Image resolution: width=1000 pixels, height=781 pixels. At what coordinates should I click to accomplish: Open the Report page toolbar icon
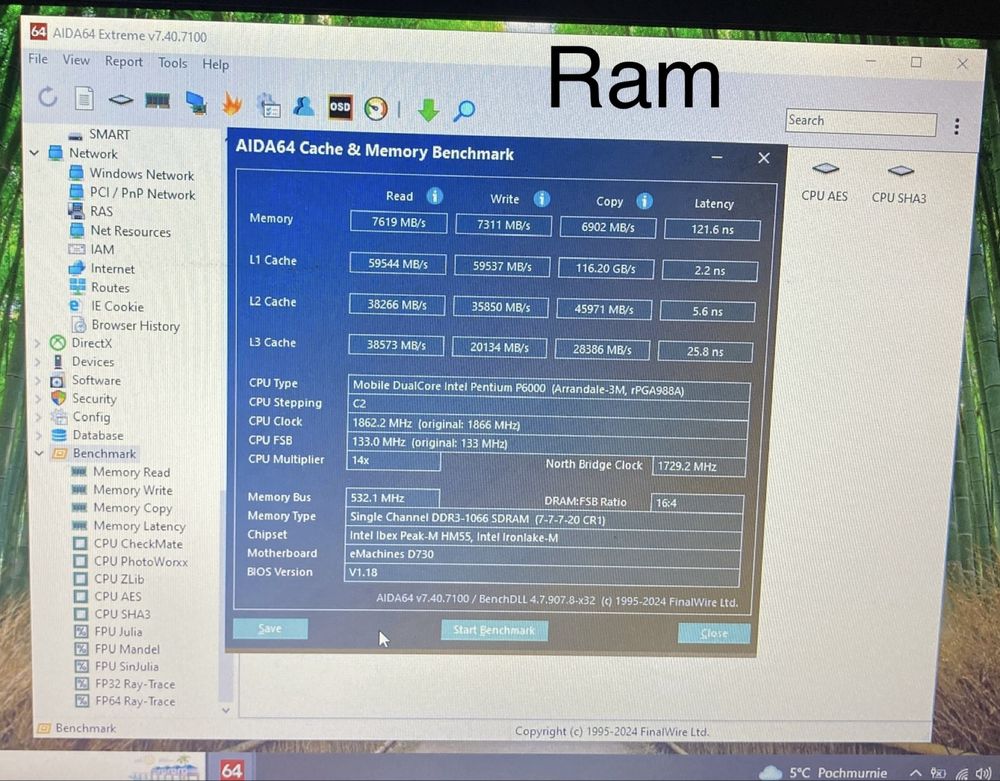[x=84, y=99]
